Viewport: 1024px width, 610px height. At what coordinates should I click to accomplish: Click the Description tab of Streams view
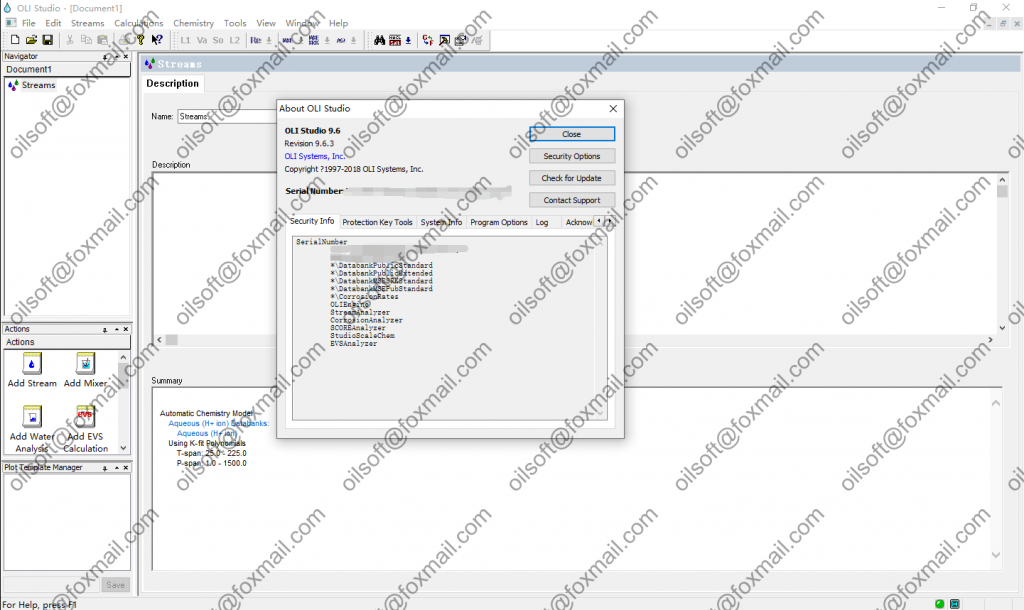(172, 84)
